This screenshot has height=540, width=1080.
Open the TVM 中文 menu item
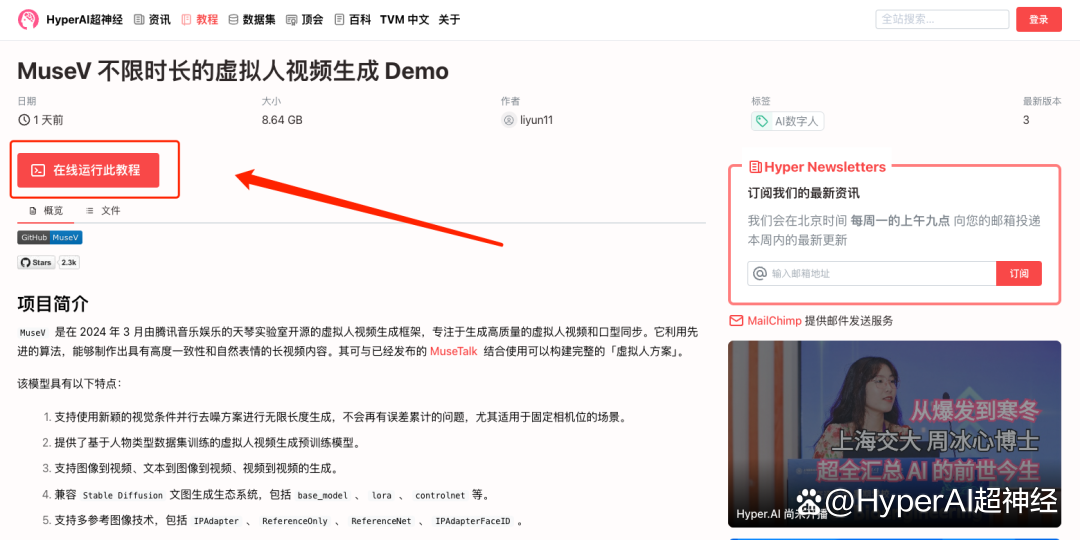click(x=404, y=19)
